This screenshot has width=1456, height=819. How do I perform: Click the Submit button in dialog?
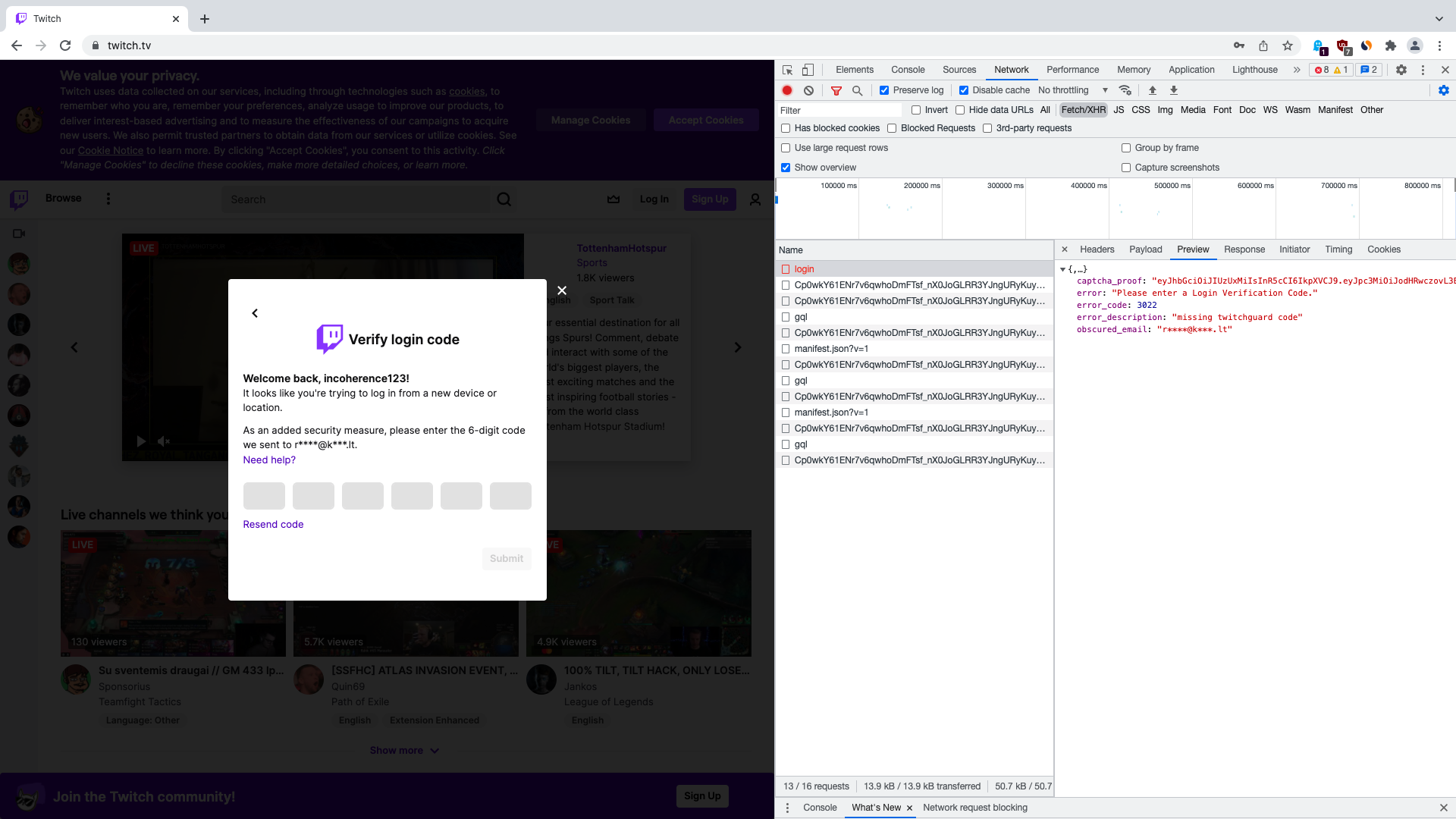pos(507,559)
